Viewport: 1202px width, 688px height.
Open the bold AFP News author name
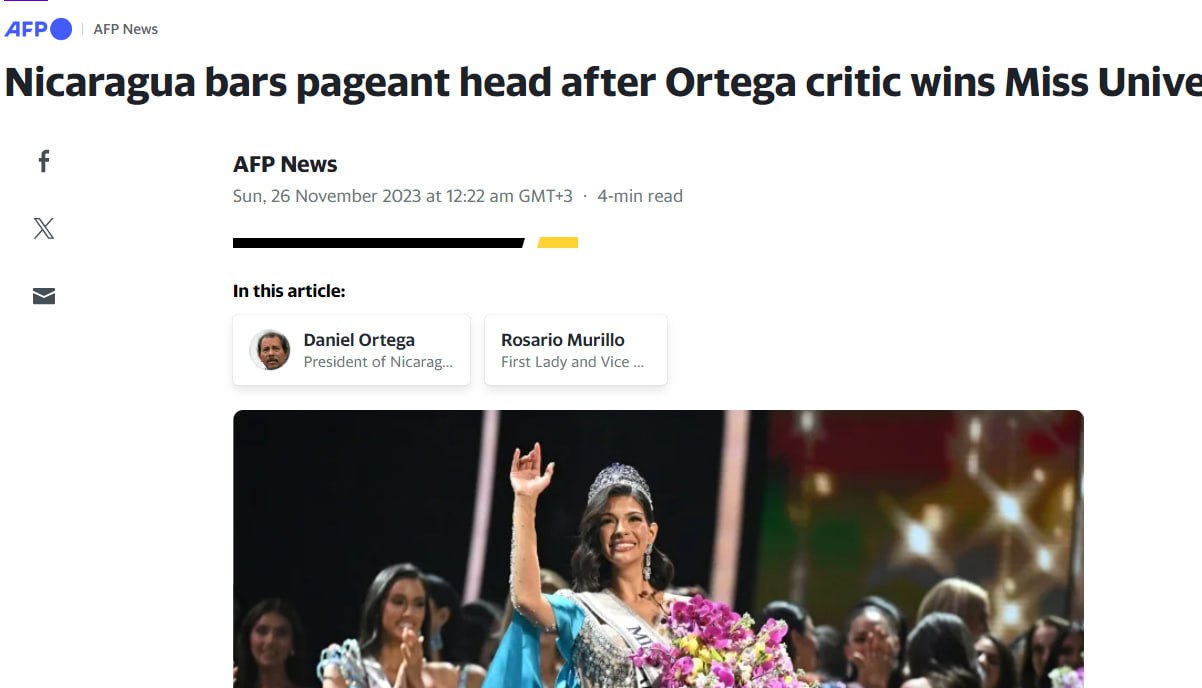pyautogui.click(x=285, y=164)
